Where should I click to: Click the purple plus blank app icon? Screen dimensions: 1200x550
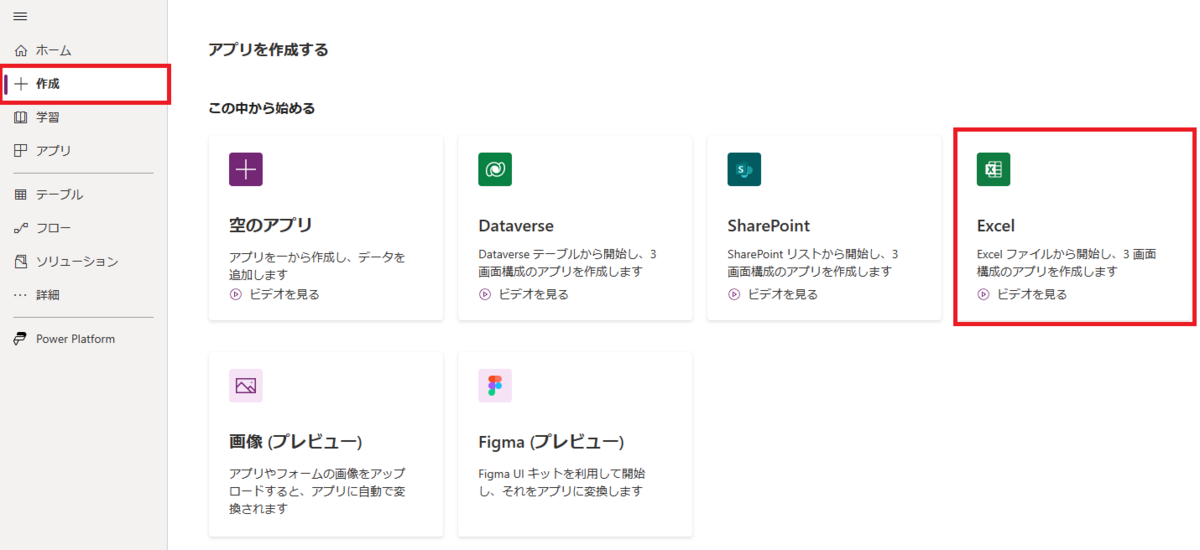click(246, 170)
